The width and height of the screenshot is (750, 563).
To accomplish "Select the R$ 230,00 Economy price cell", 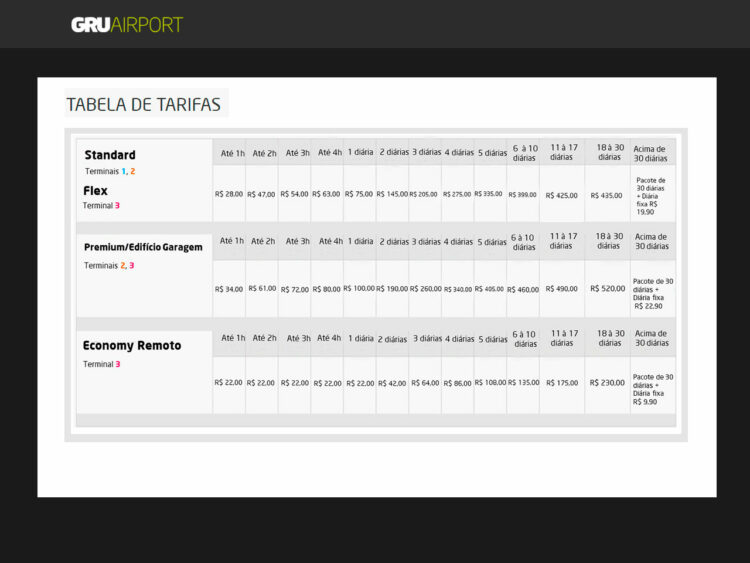I will 609,382.
